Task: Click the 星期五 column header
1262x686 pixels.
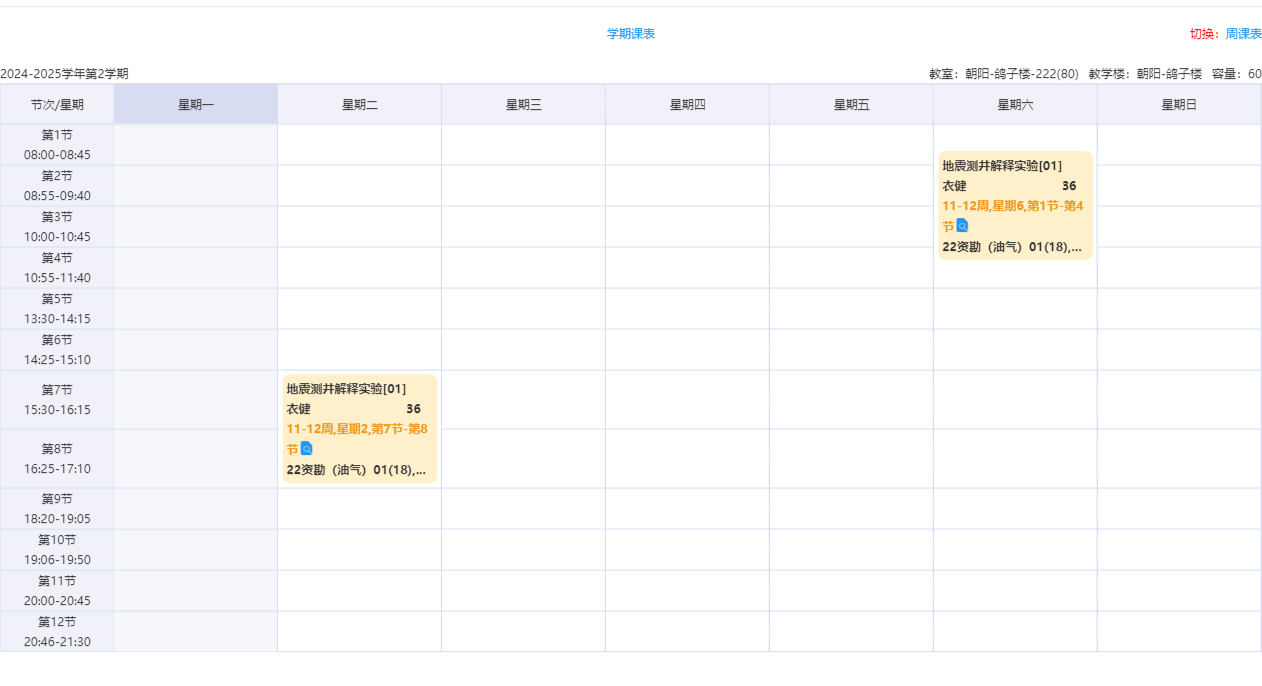Action: (851, 105)
